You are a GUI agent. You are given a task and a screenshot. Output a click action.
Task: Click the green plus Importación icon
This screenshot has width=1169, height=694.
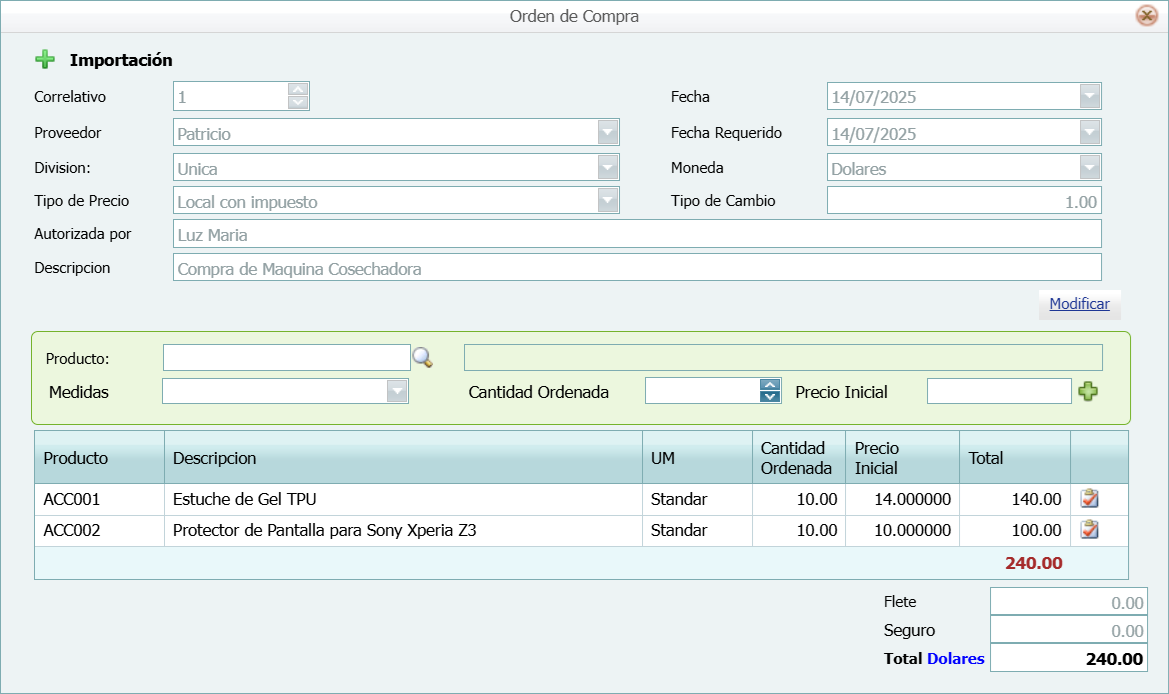(x=45, y=60)
